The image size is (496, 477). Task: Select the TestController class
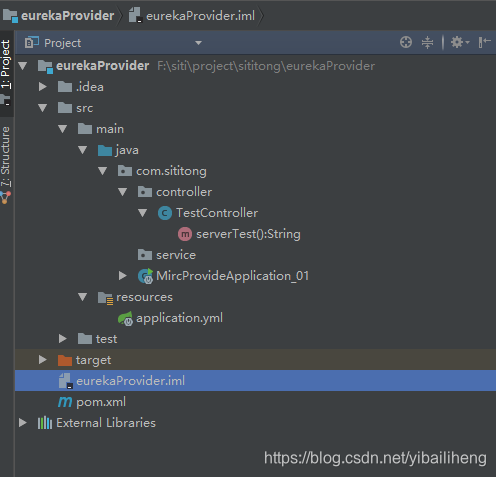(217, 213)
